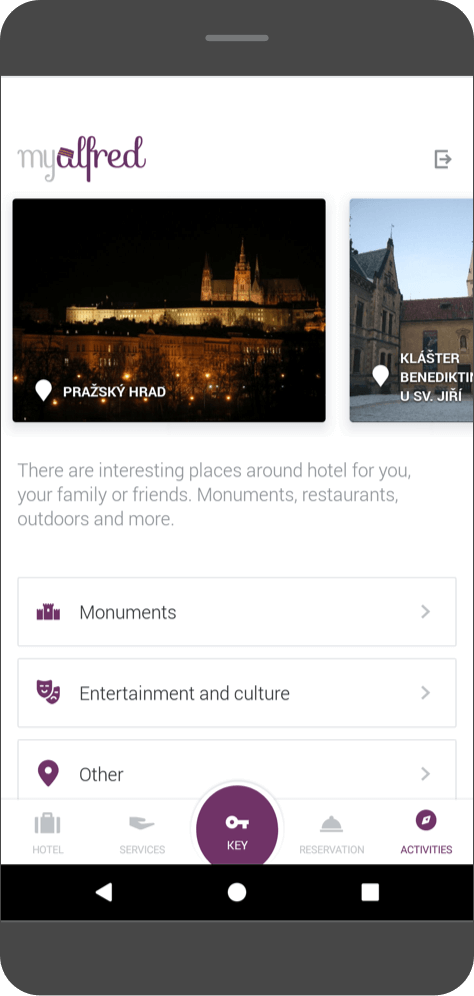Tap the theater masks icon
This screenshot has width=474, height=996.
click(x=48, y=692)
